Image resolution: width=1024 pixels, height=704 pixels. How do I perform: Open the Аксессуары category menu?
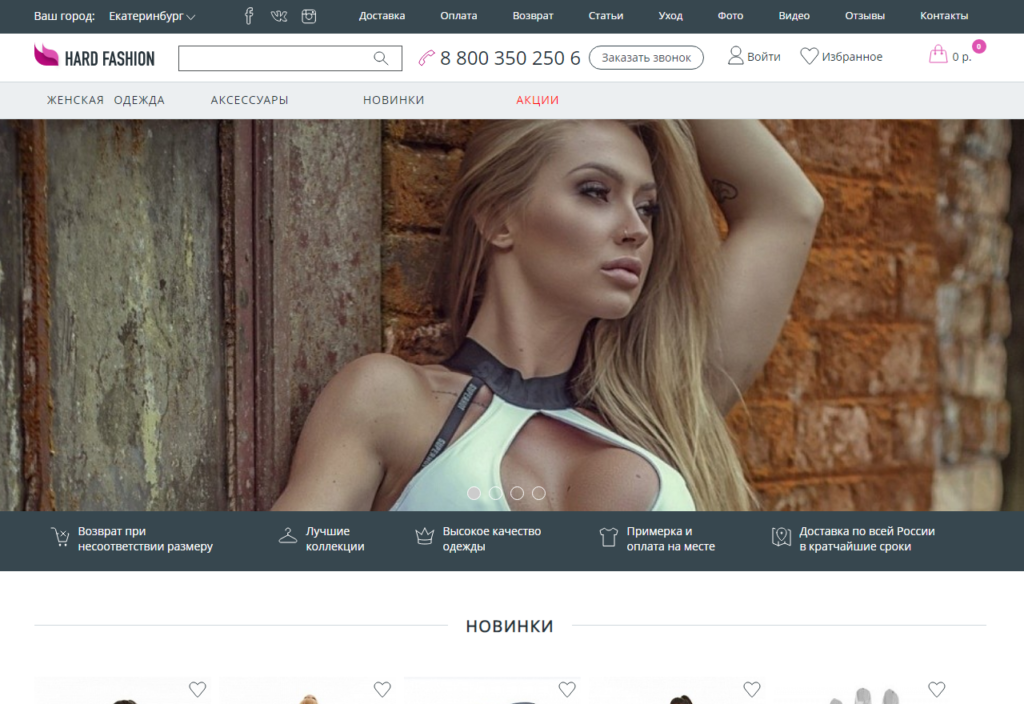click(249, 100)
